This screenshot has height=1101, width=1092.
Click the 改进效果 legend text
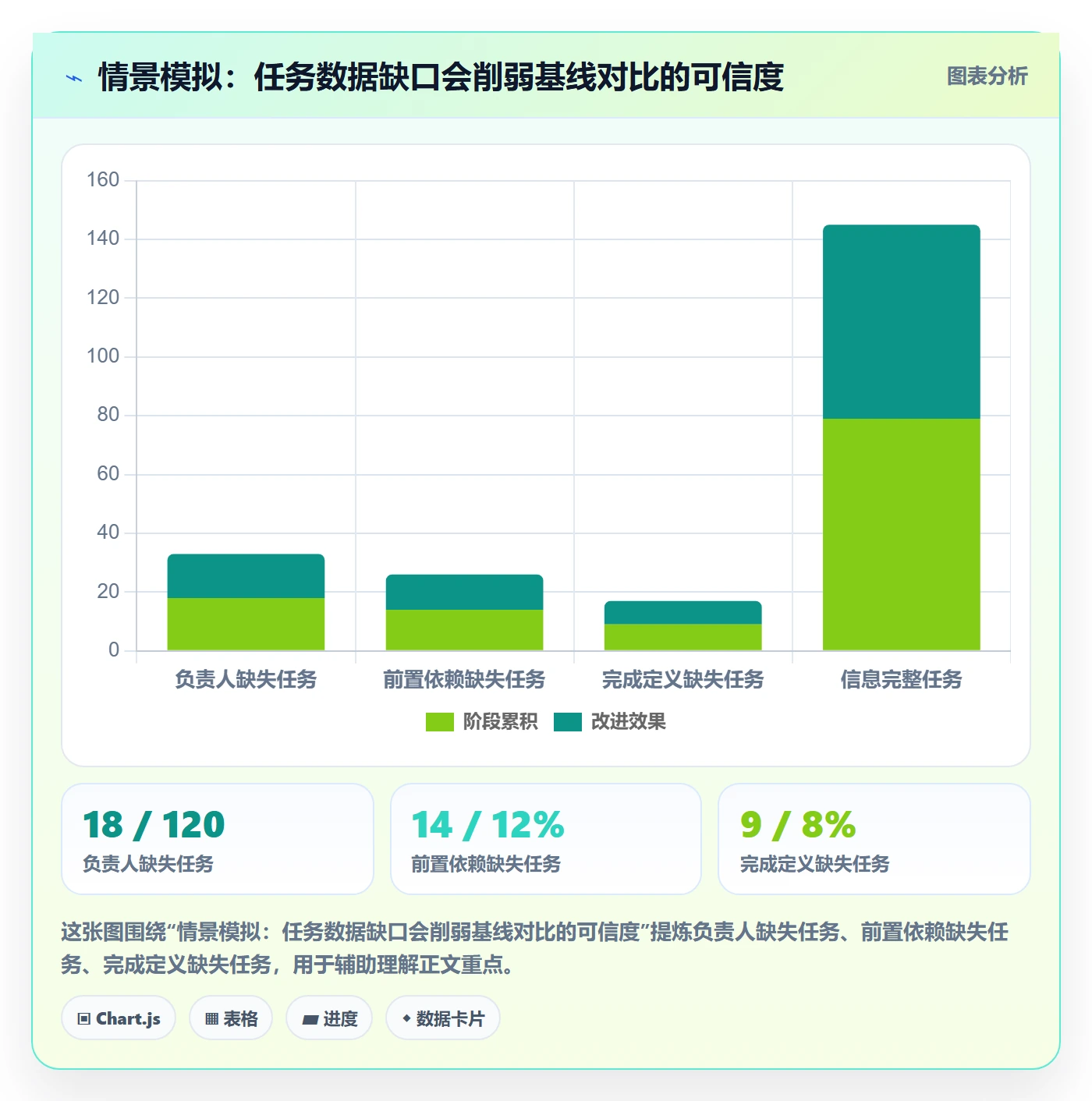pyautogui.click(x=629, y=722)
